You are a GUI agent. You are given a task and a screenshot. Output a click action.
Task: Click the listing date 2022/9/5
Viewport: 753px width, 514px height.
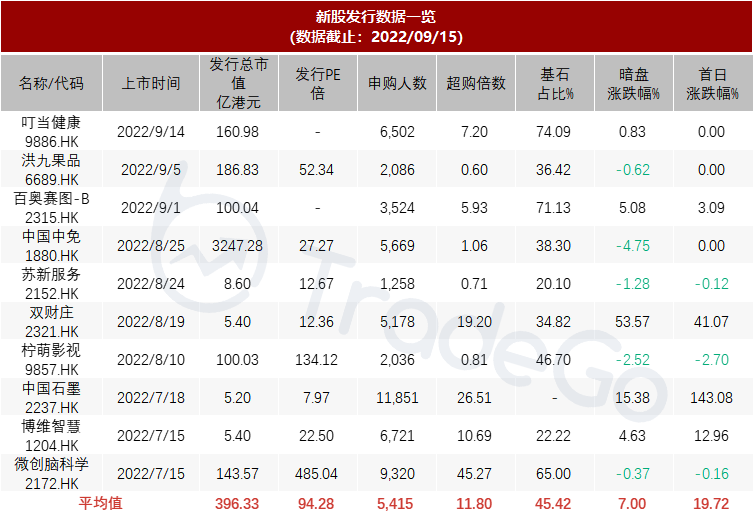[x=151, y=170]
